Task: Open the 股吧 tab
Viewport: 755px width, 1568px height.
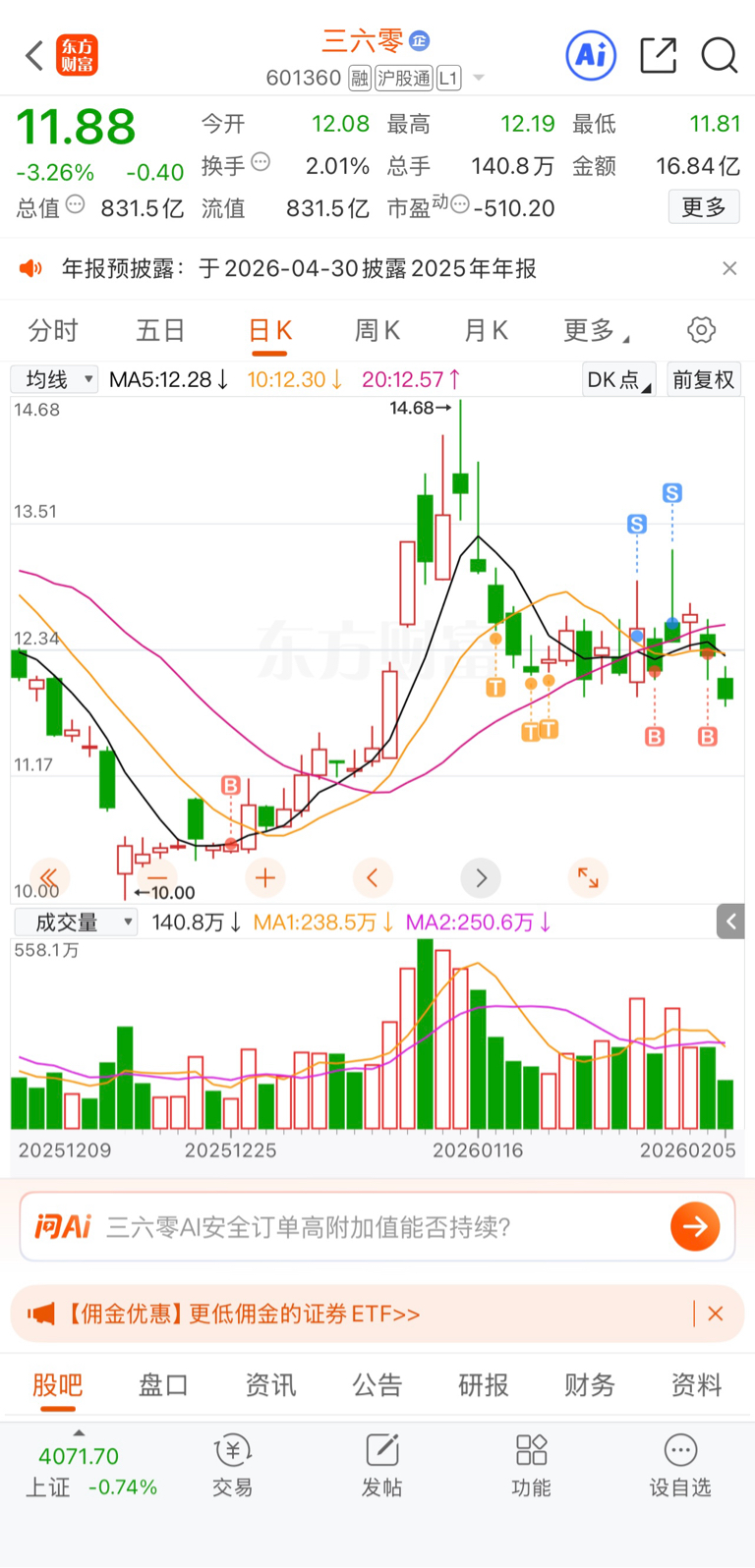Action: tap(57, 1385)
